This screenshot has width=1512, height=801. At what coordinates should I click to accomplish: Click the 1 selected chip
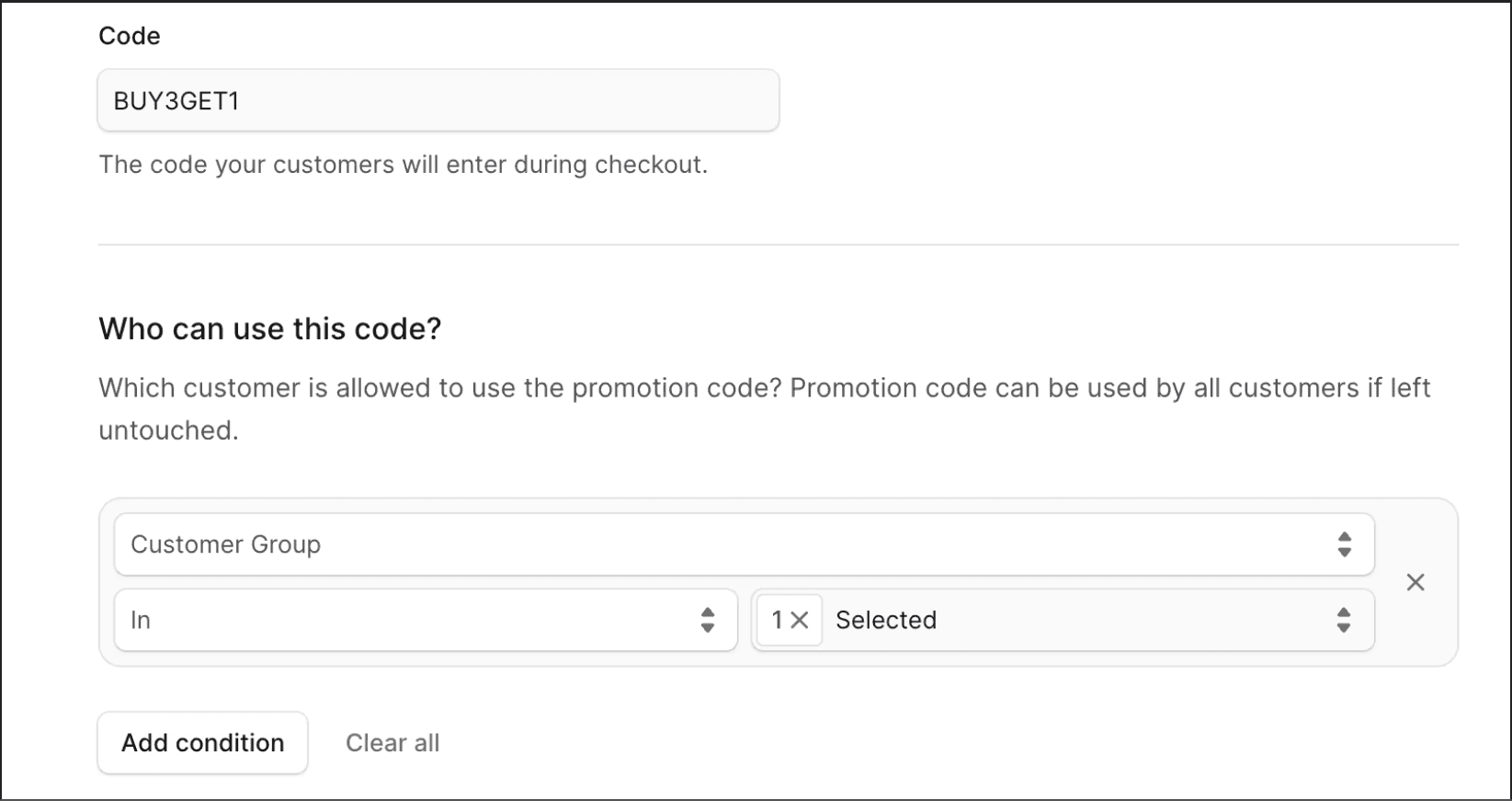click(x=788, y=620)
